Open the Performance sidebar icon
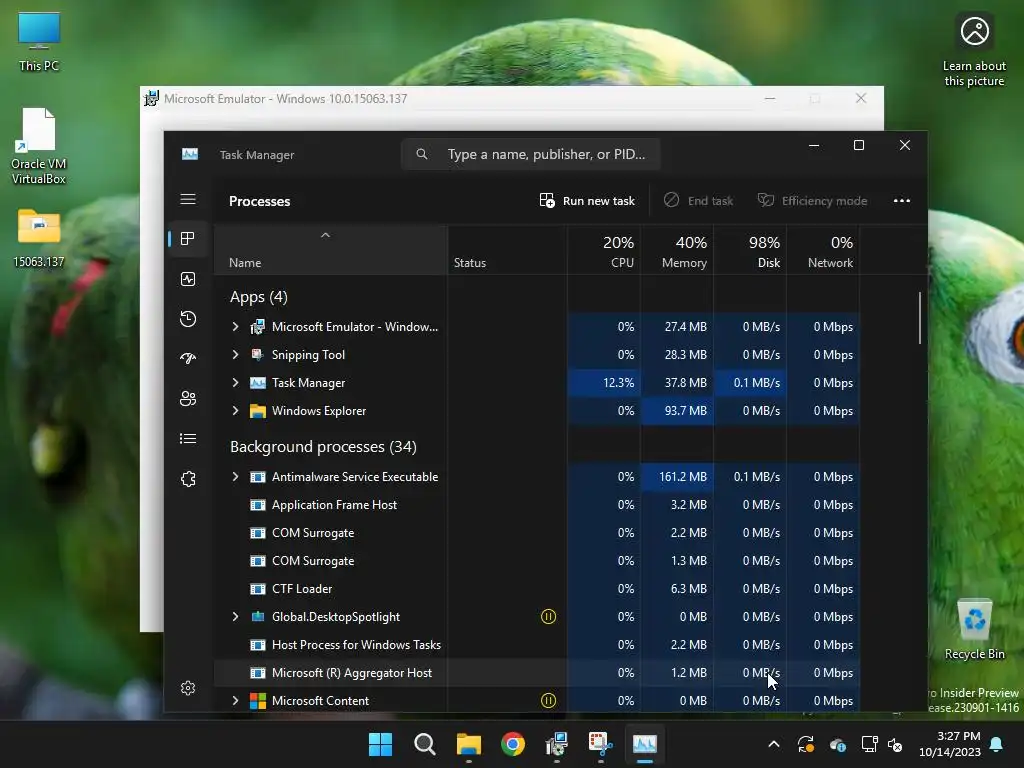 click(x=188, y=280)
